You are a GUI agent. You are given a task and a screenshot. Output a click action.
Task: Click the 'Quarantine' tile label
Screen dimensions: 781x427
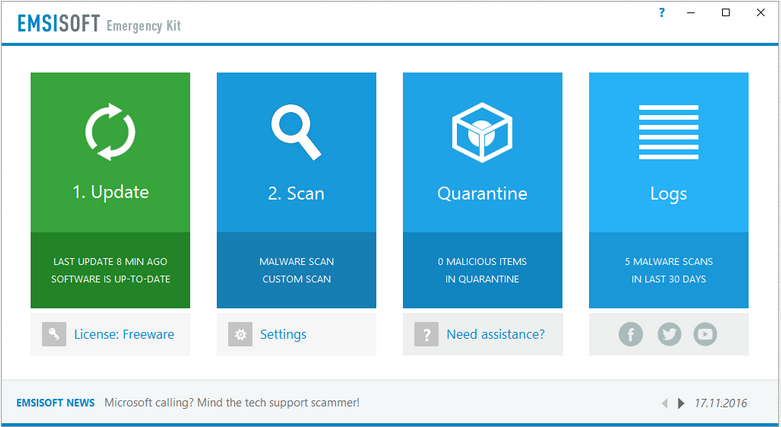point(482,193)
